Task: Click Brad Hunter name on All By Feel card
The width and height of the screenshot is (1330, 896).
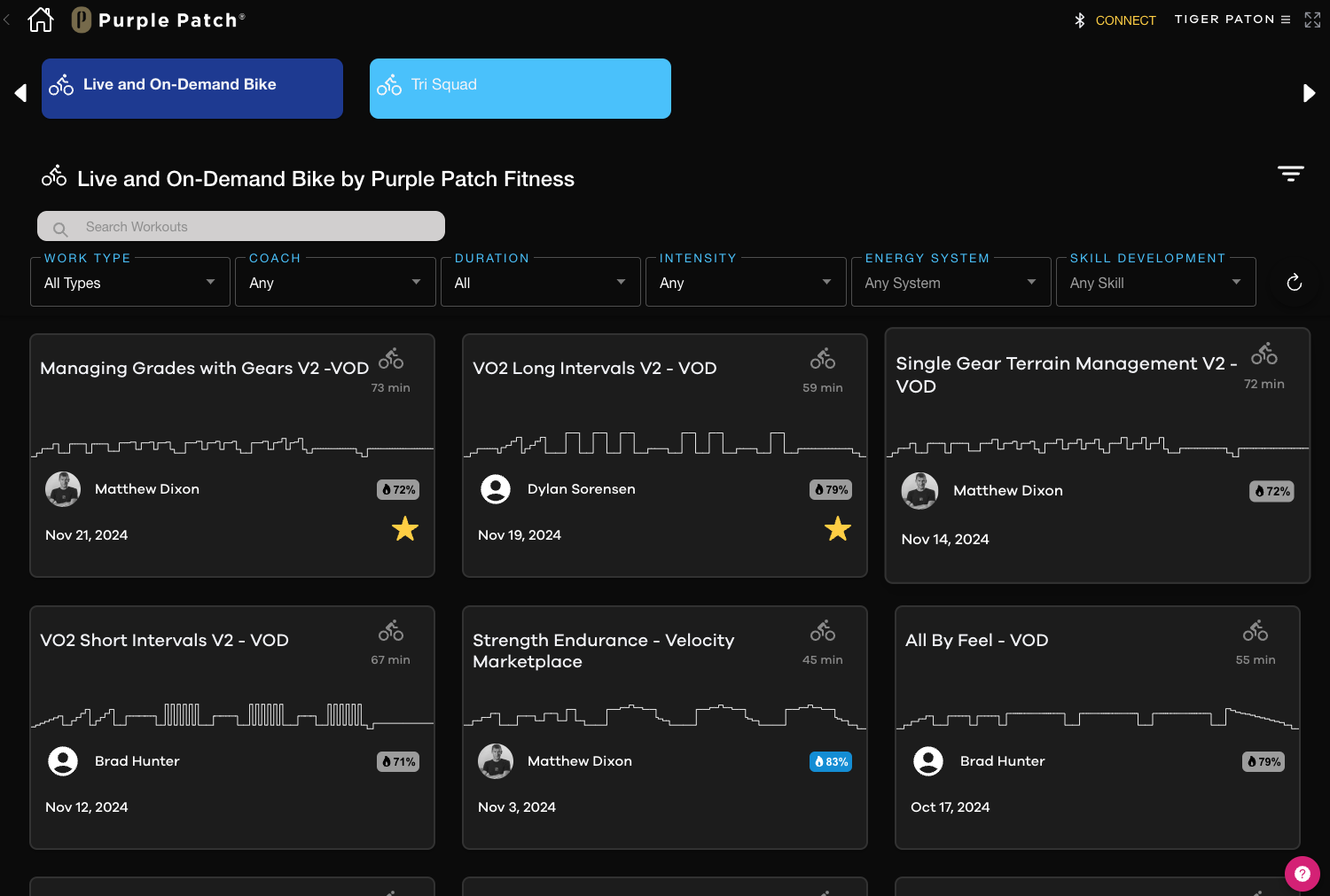Action: (1003, 761)
